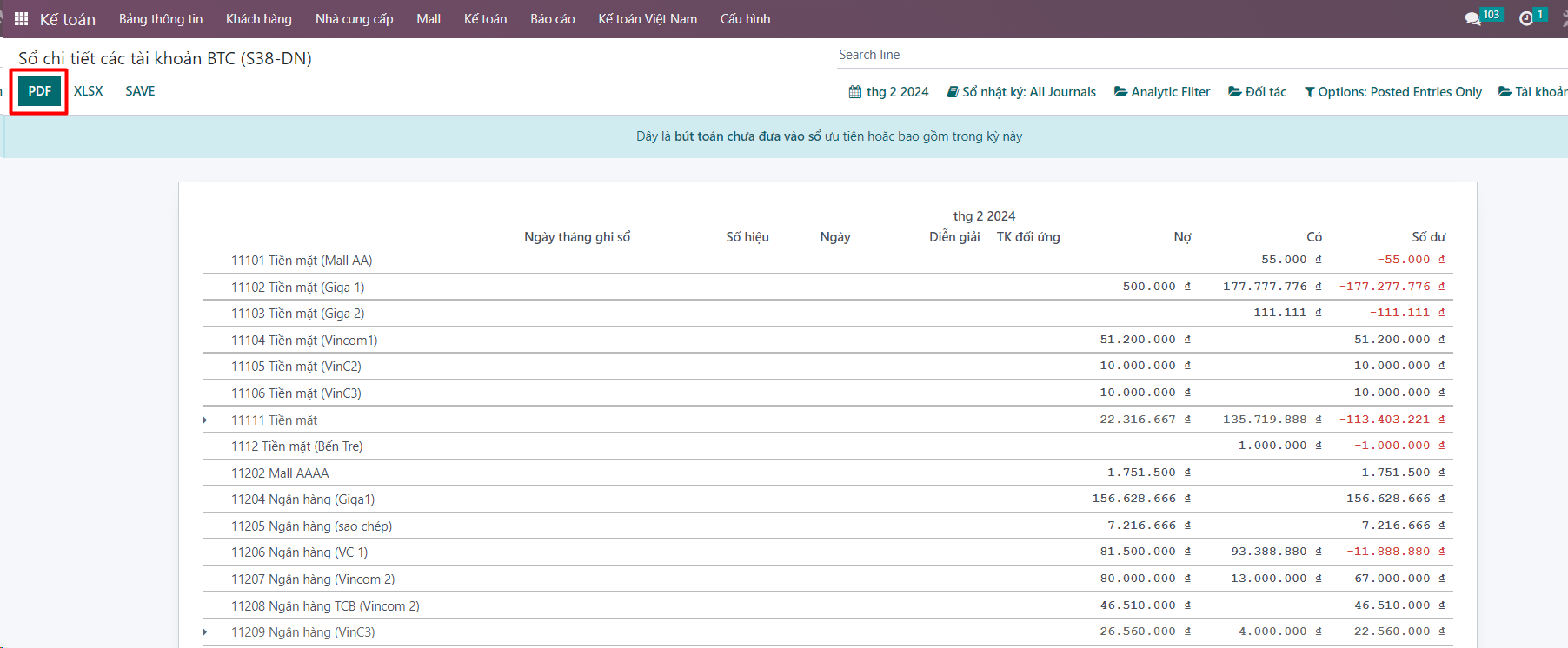Open the Analytic Filter dropdown
The height and width of the screenshot is (648, 1568).
click(1162, 92)
